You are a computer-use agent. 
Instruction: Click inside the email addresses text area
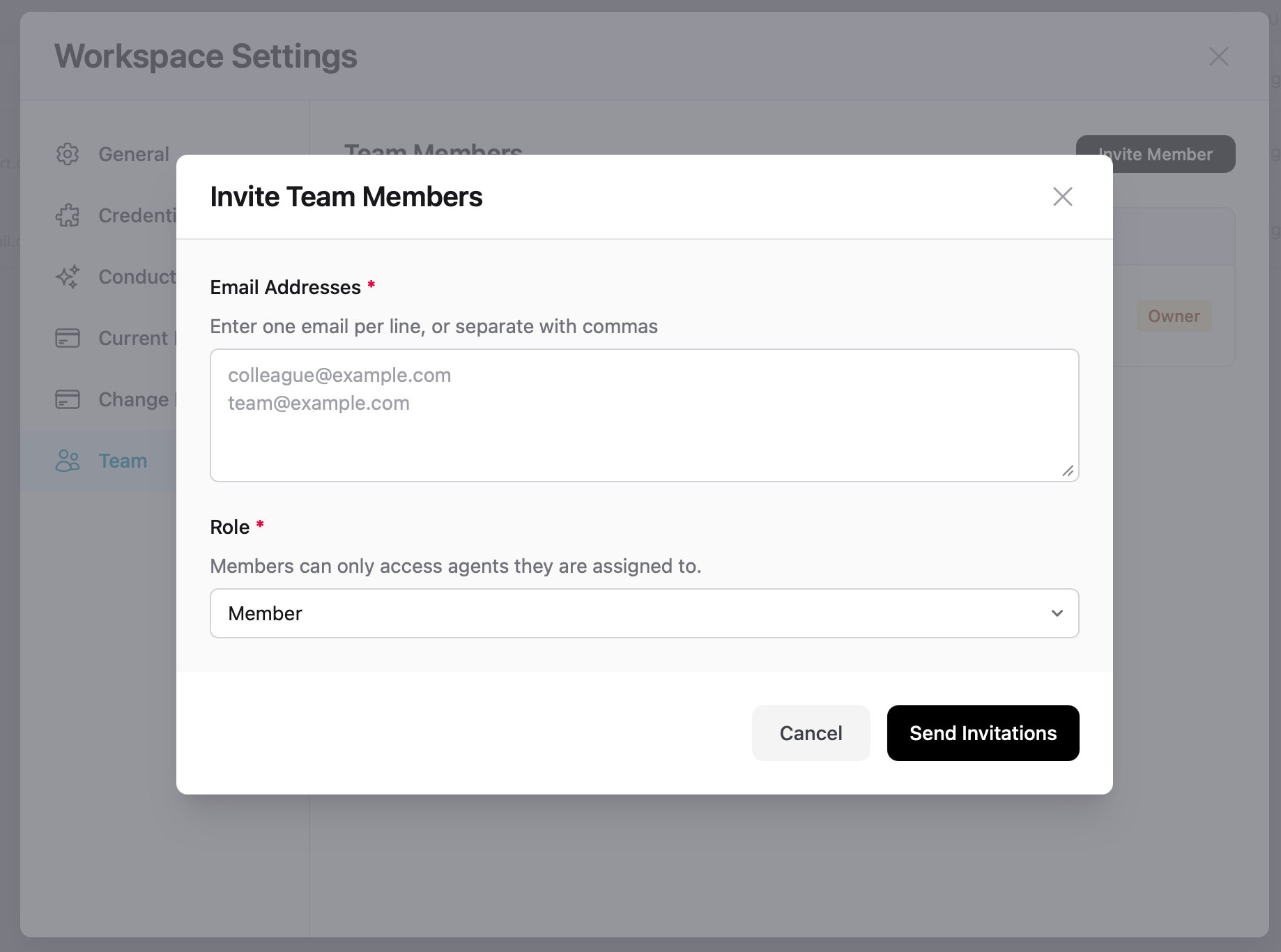pos(644,415)
